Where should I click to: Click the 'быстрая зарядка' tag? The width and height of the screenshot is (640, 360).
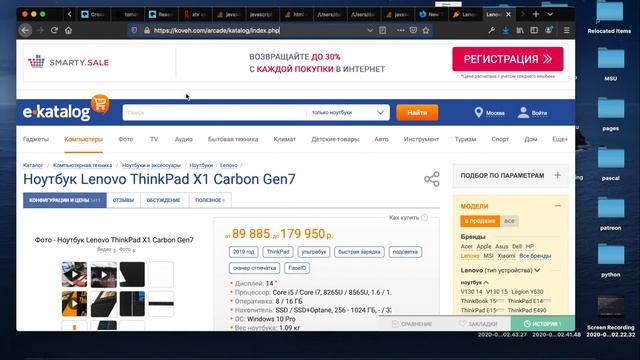[x=359, y=252]
